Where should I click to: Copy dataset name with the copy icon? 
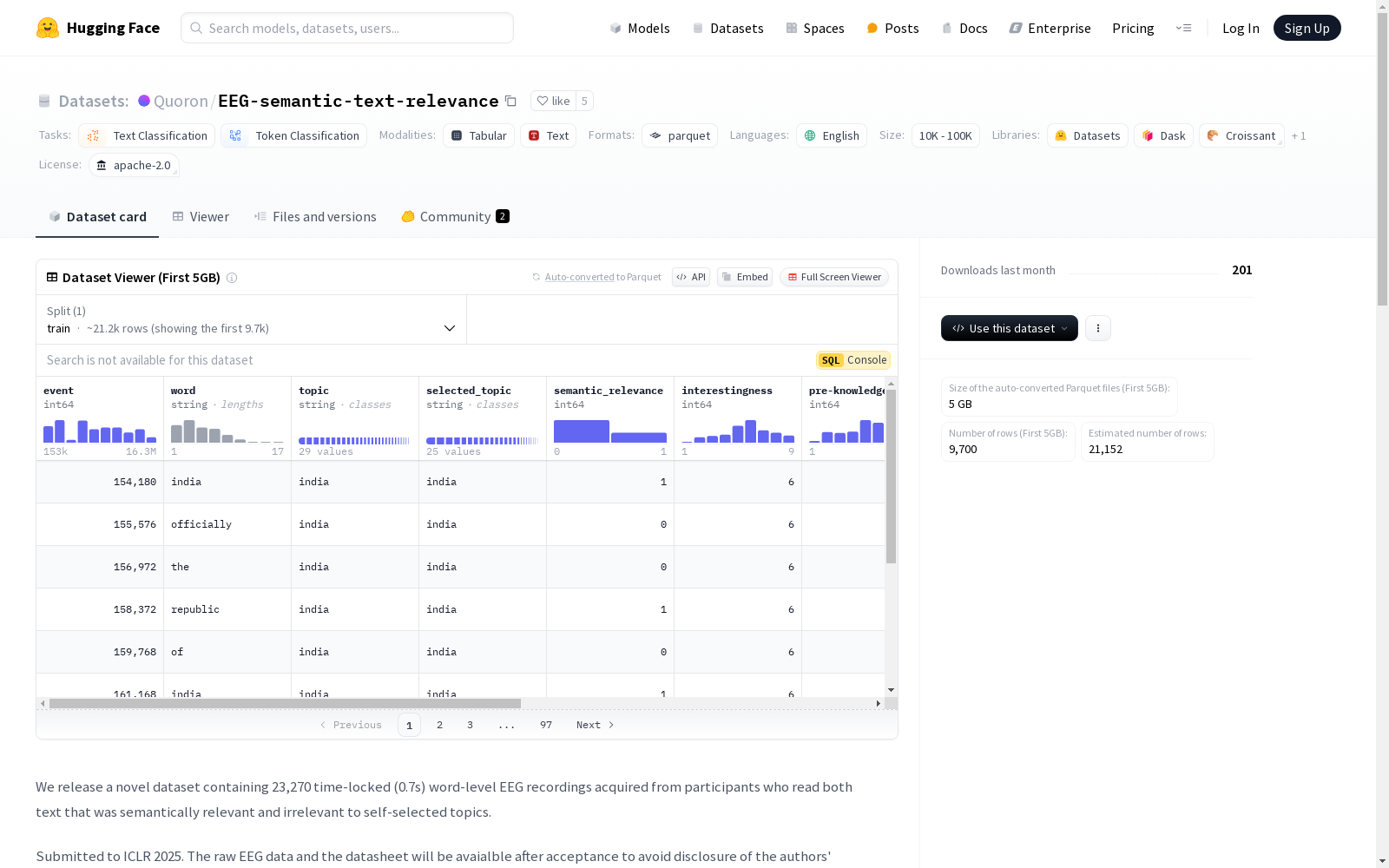point(511,102)
